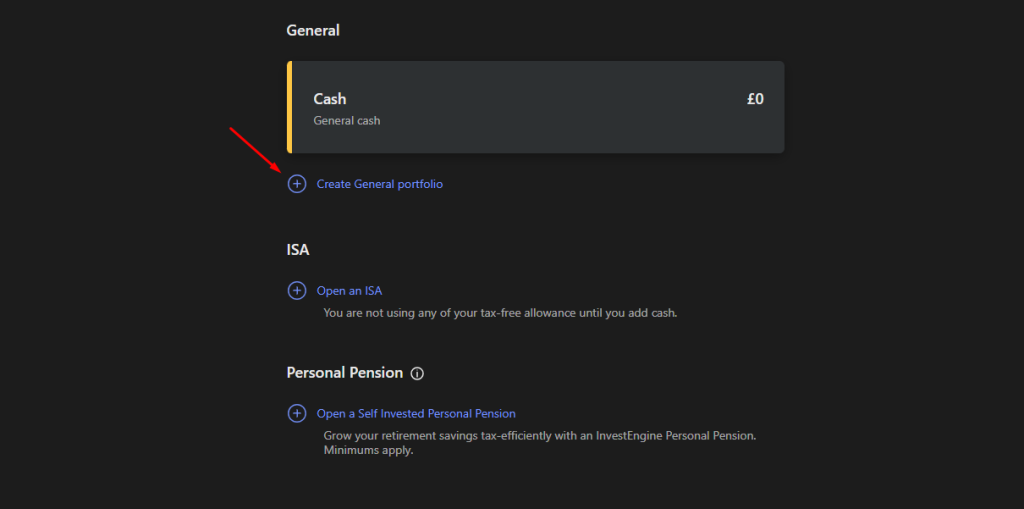Click the ISA section heading
The width and height of the screenshot is (1024, 509).
[298, 250]
